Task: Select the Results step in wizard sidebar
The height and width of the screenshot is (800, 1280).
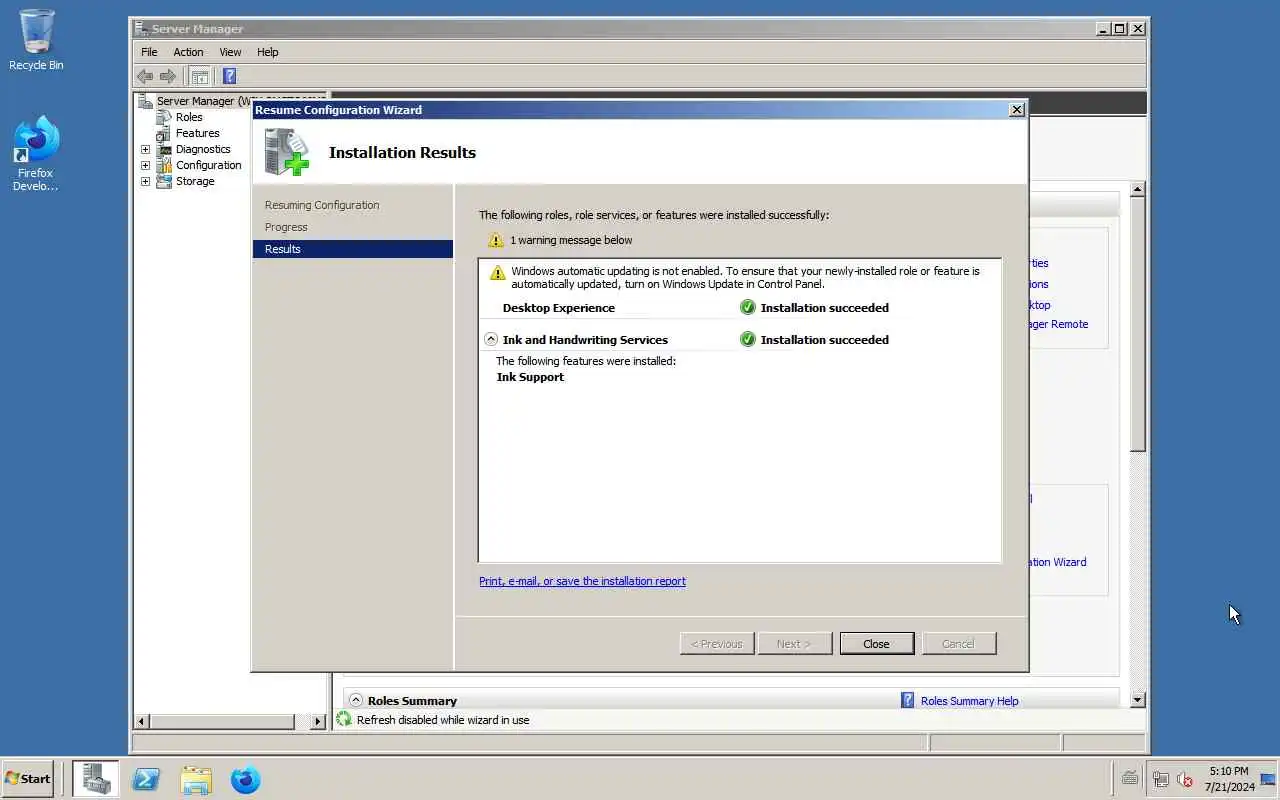Action: click(x=353, y=249)
